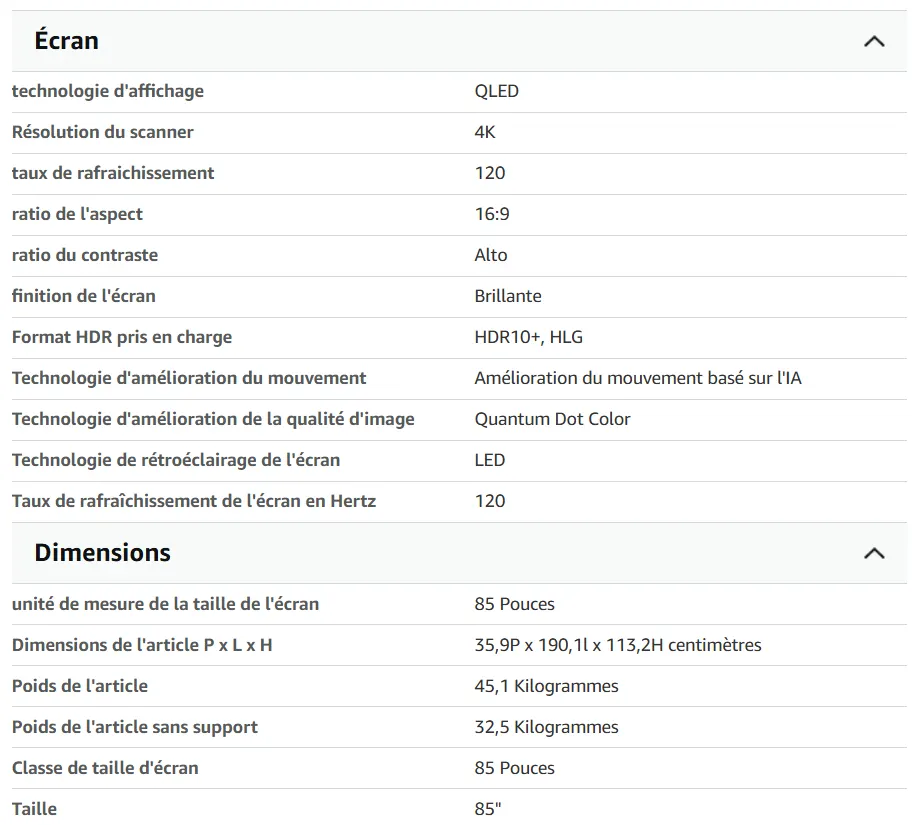This screenshot has width=916, height=825.
Task: Click the QLED value
Action: coord(497,91)
